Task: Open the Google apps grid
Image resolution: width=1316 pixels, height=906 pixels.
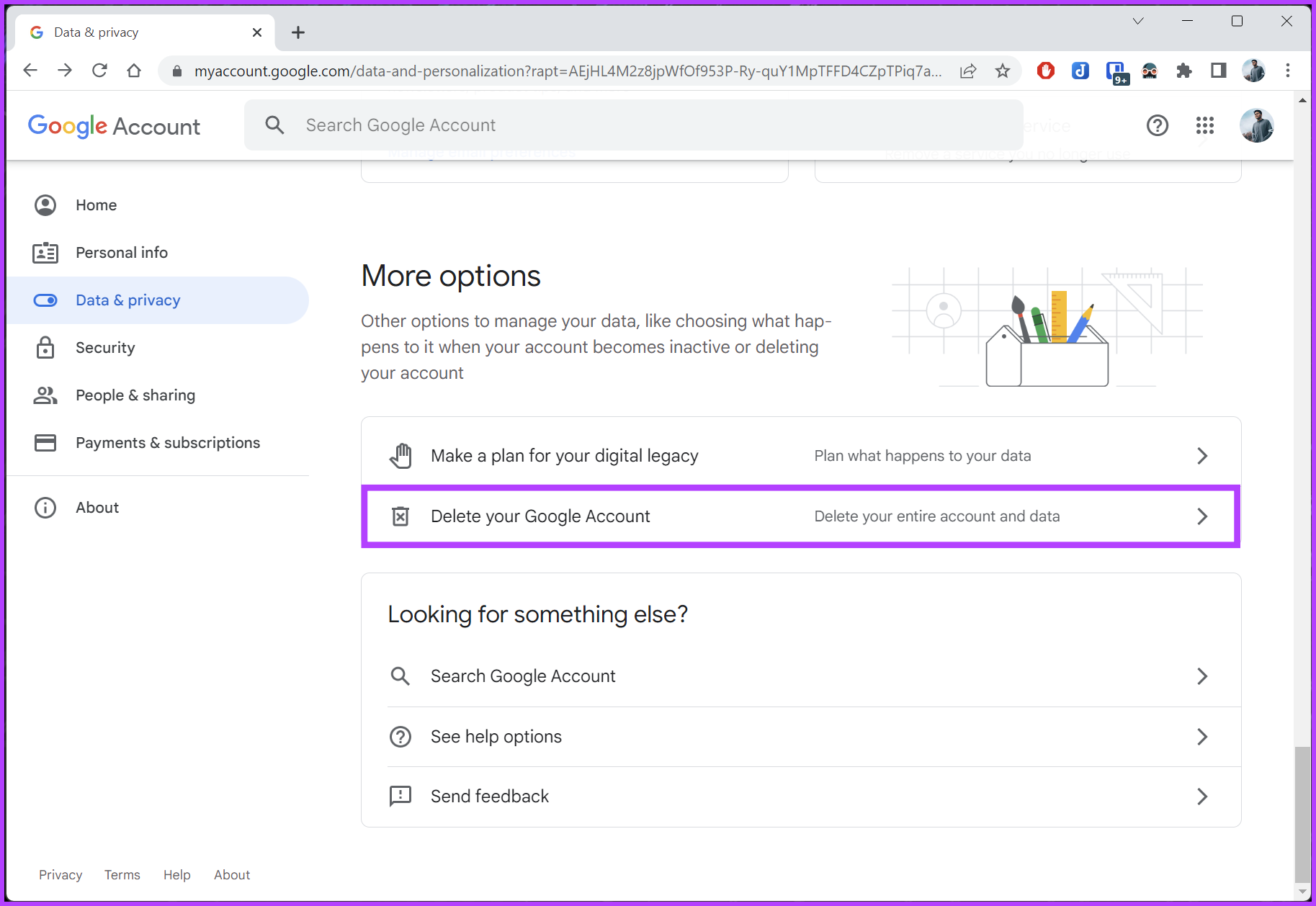Action: (x=1205, y=125)
